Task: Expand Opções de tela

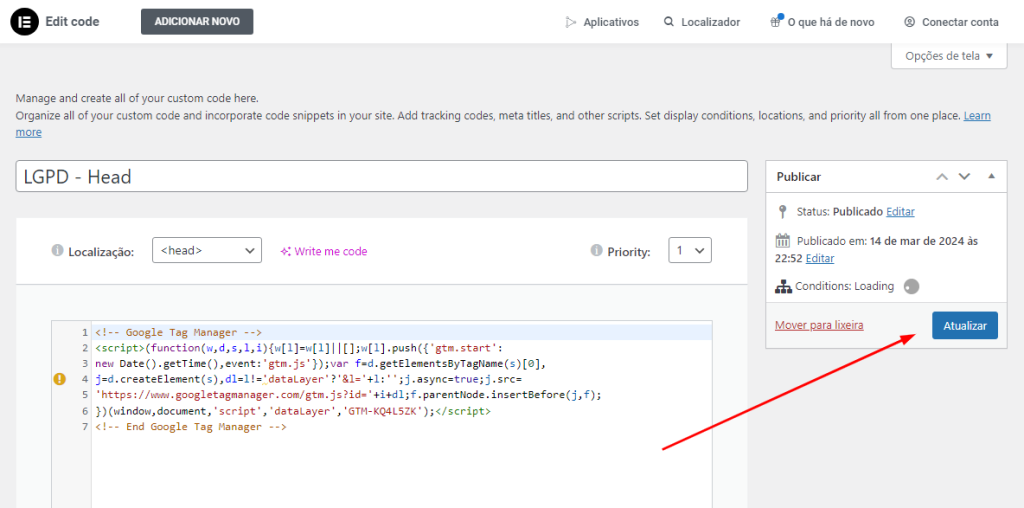Action: (x=949, y=56)
